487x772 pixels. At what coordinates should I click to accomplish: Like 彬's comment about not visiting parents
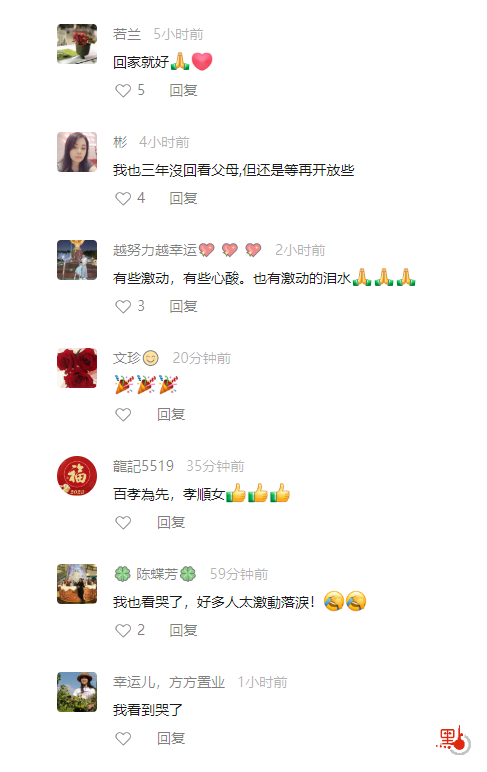click(123, 198)
